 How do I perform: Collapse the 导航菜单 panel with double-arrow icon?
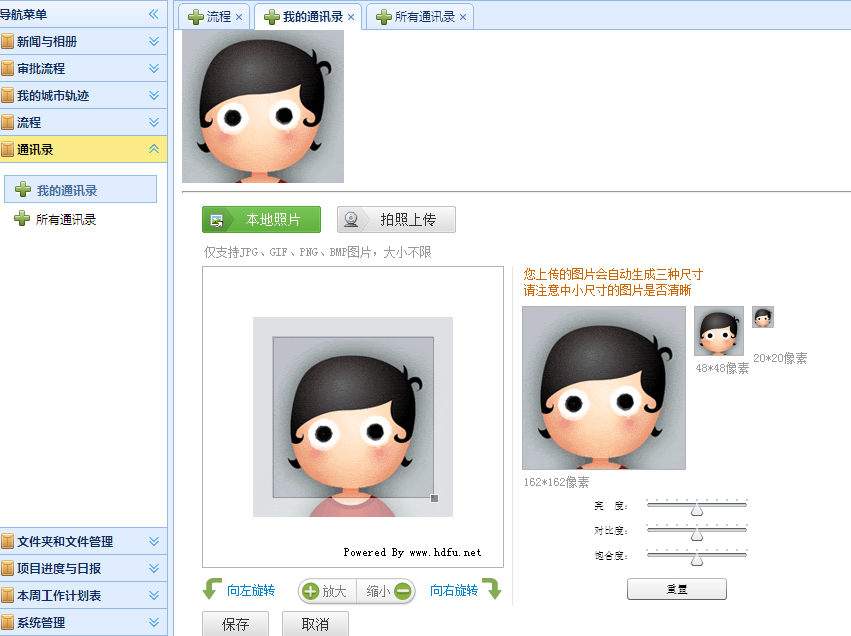(x=154, y=14)
